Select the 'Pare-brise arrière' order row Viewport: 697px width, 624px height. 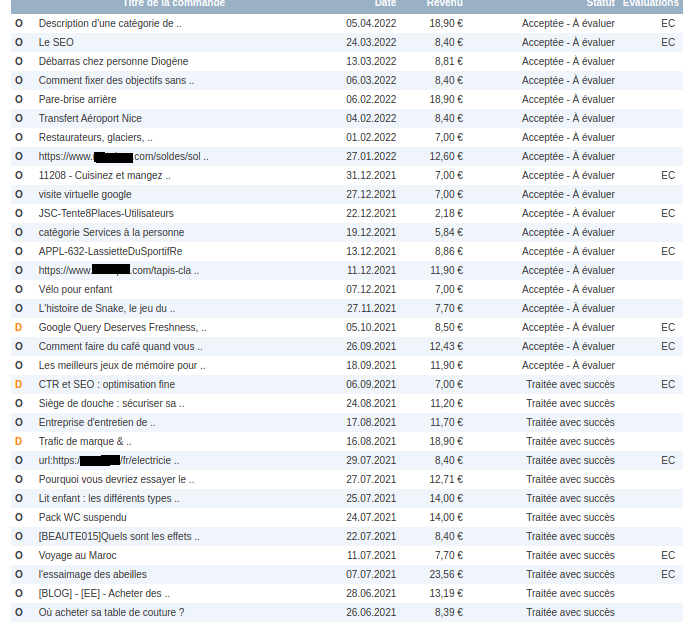click(347, 99)
